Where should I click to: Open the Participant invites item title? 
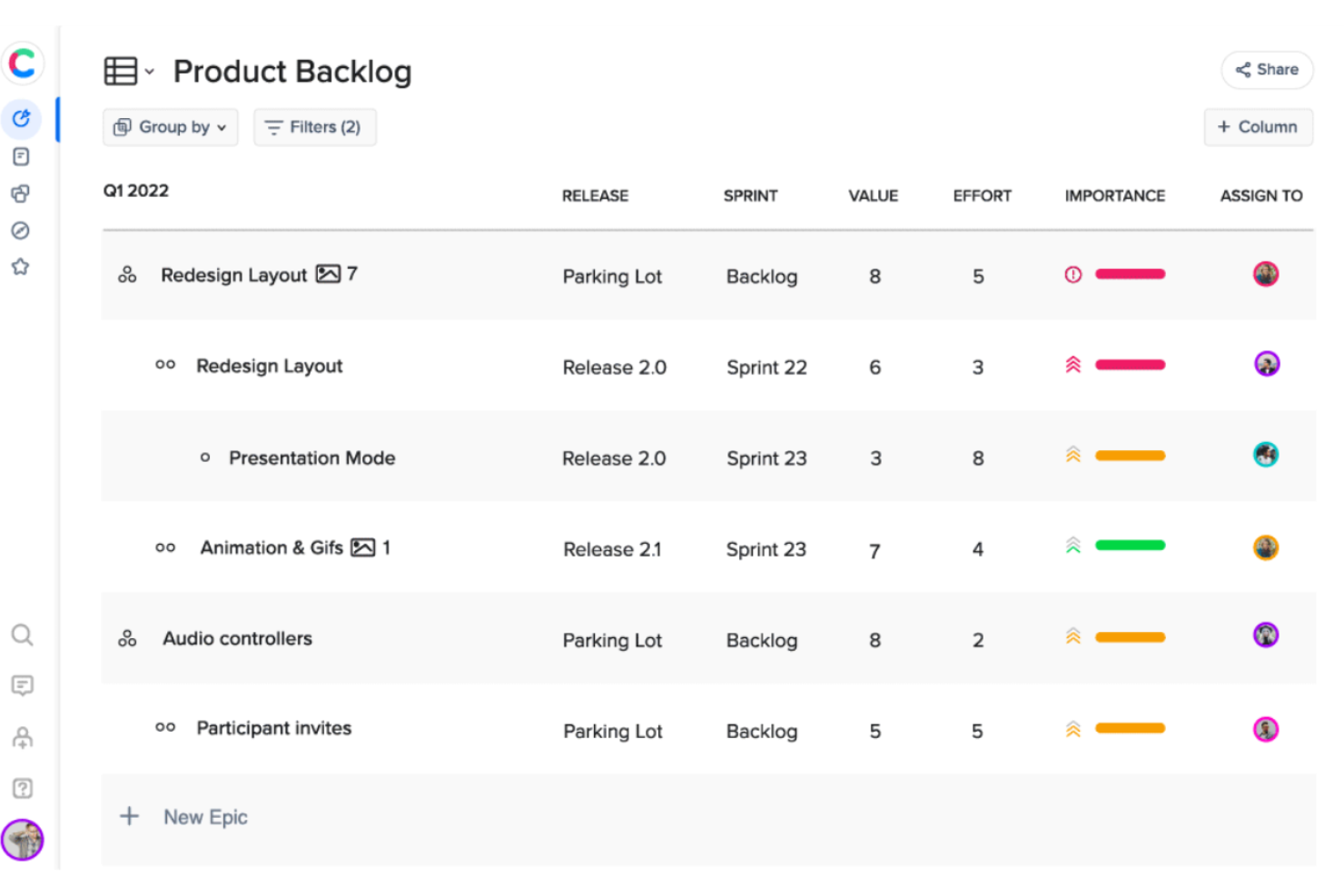point(273,728)
